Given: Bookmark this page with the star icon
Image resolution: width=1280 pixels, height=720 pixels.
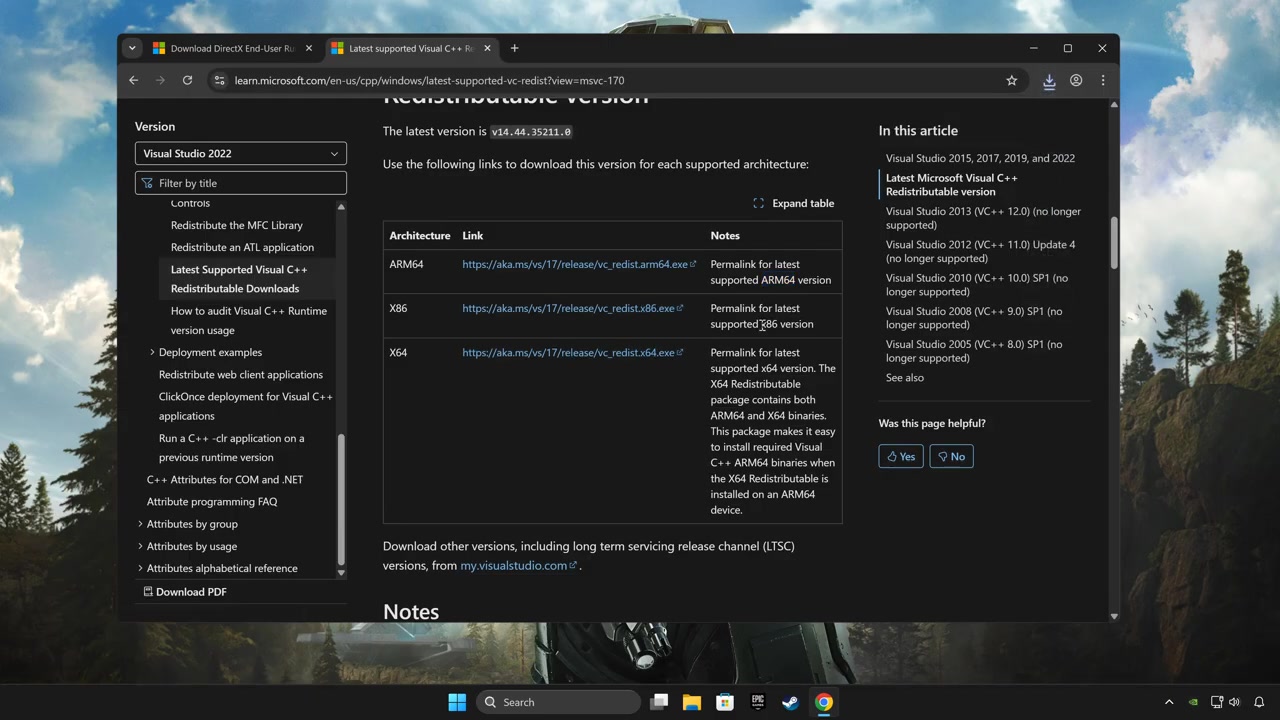Looking at the screenshot, I should point(1011,80).
